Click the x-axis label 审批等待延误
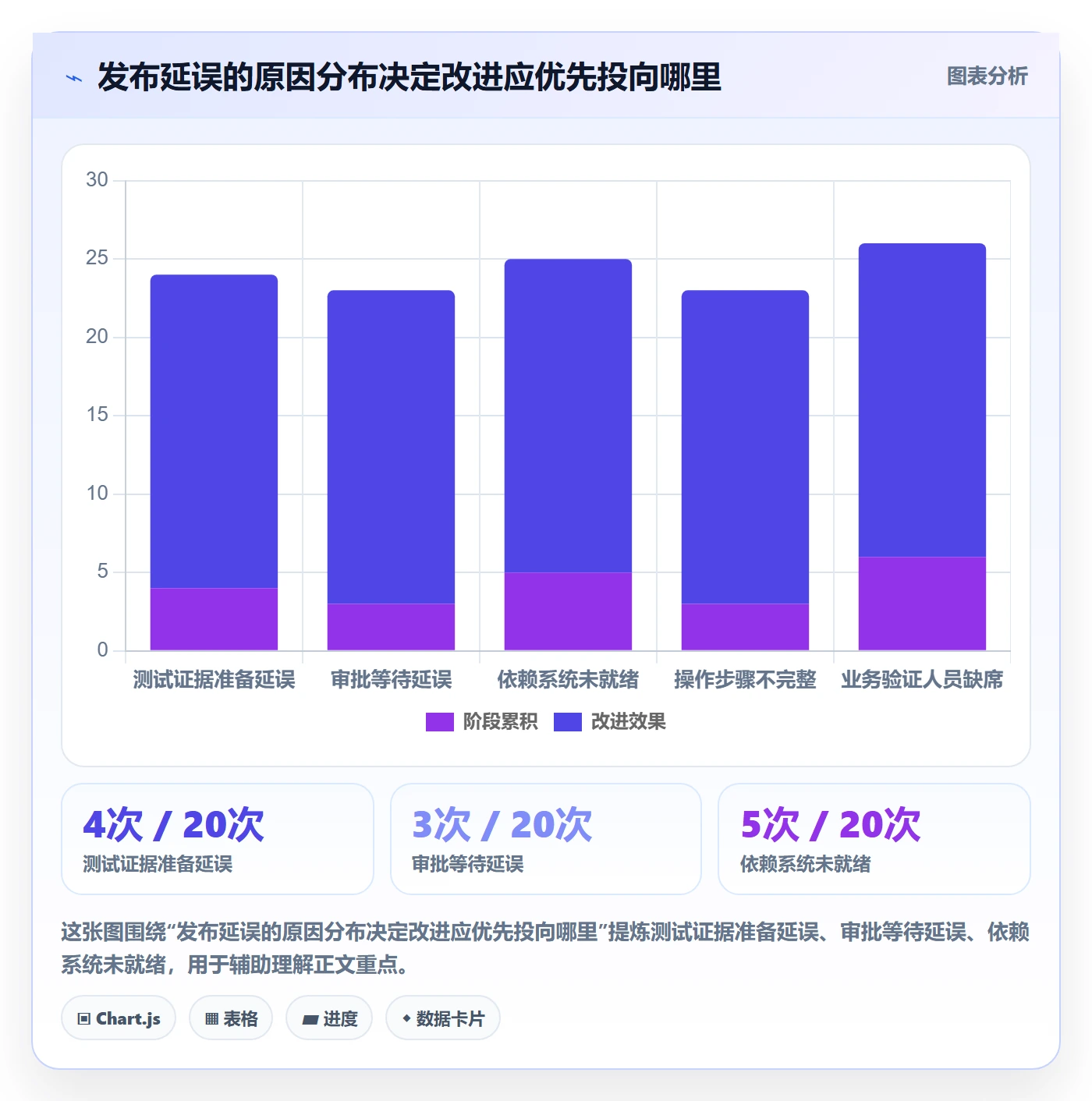Viewport: 1092px width, 1101px height. tap(391, 680)
